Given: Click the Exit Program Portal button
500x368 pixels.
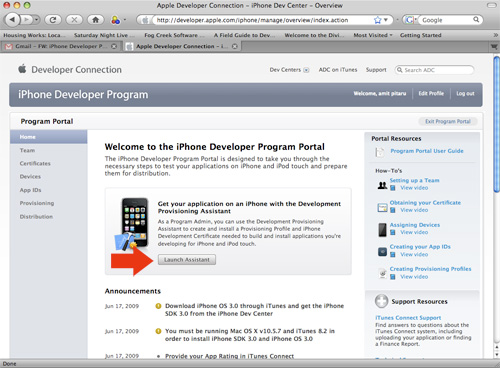Looking at the screenshot, I should (448, 121).
